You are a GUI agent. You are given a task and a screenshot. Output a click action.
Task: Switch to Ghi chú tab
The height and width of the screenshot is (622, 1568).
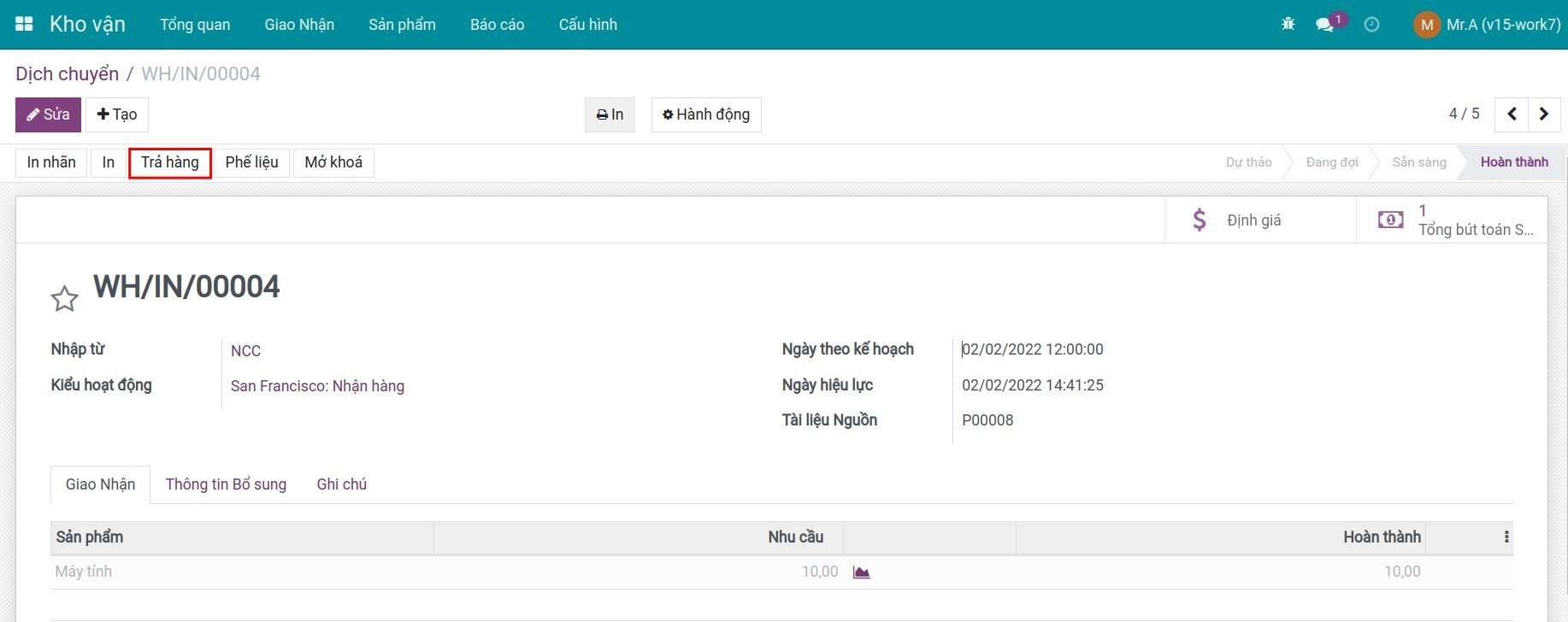(341, 484)
